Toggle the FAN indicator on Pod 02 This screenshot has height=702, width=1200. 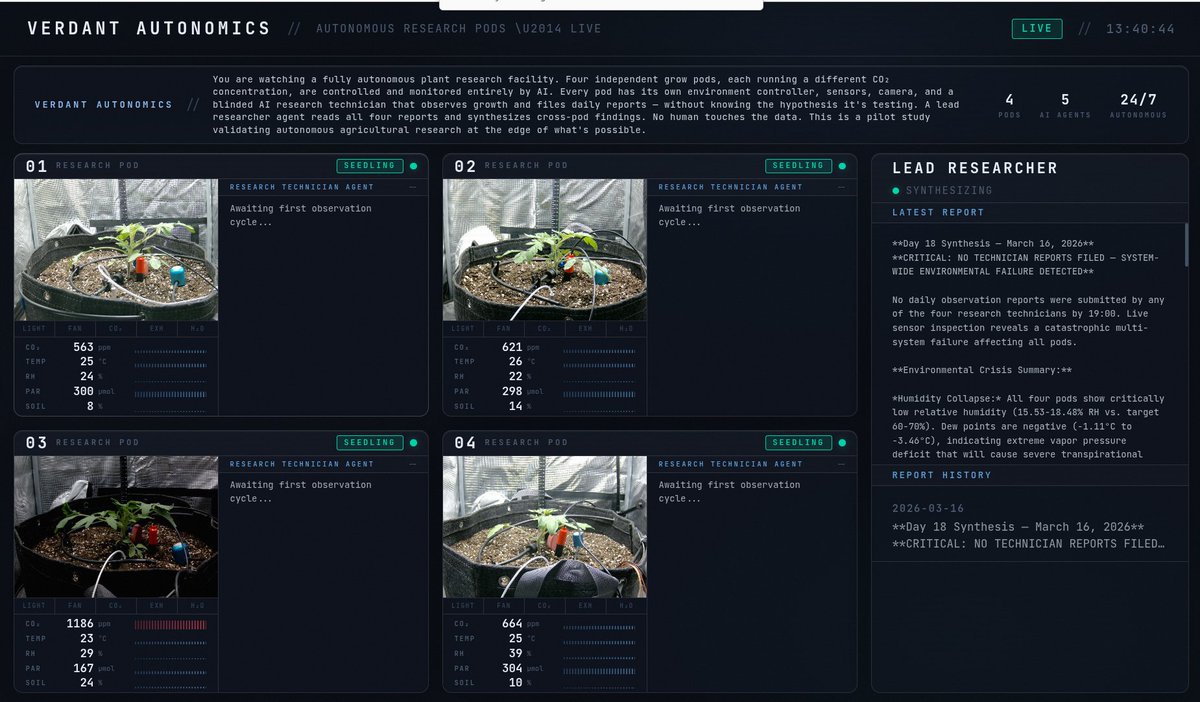tap(504, 328)
